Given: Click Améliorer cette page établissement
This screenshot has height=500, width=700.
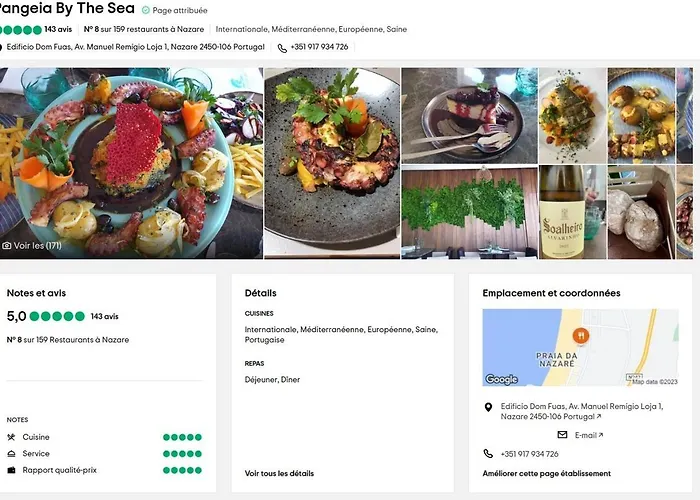Looking at the screenshot, I should (546, 473).
